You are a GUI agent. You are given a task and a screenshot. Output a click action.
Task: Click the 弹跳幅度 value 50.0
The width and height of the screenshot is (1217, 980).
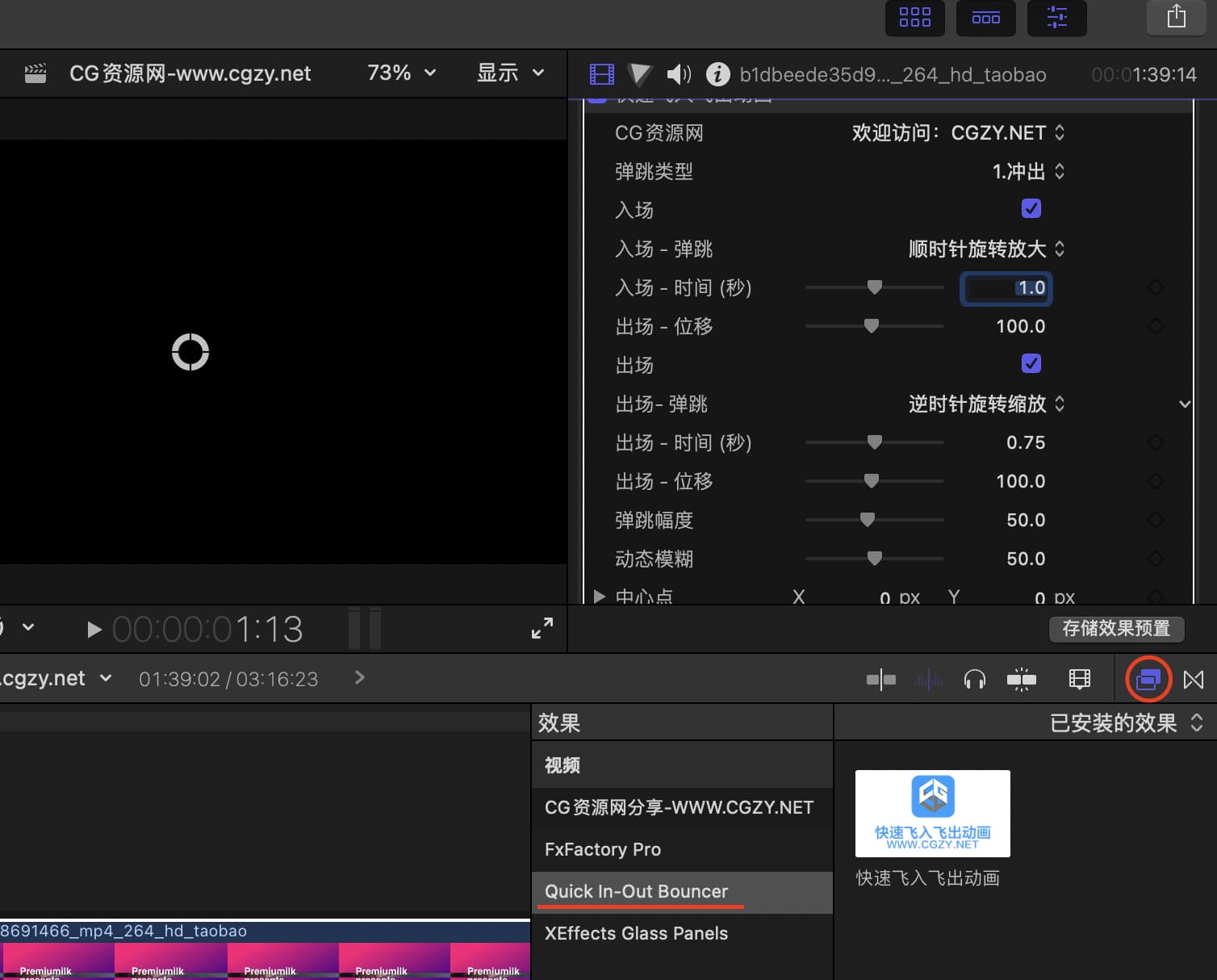1026,520
